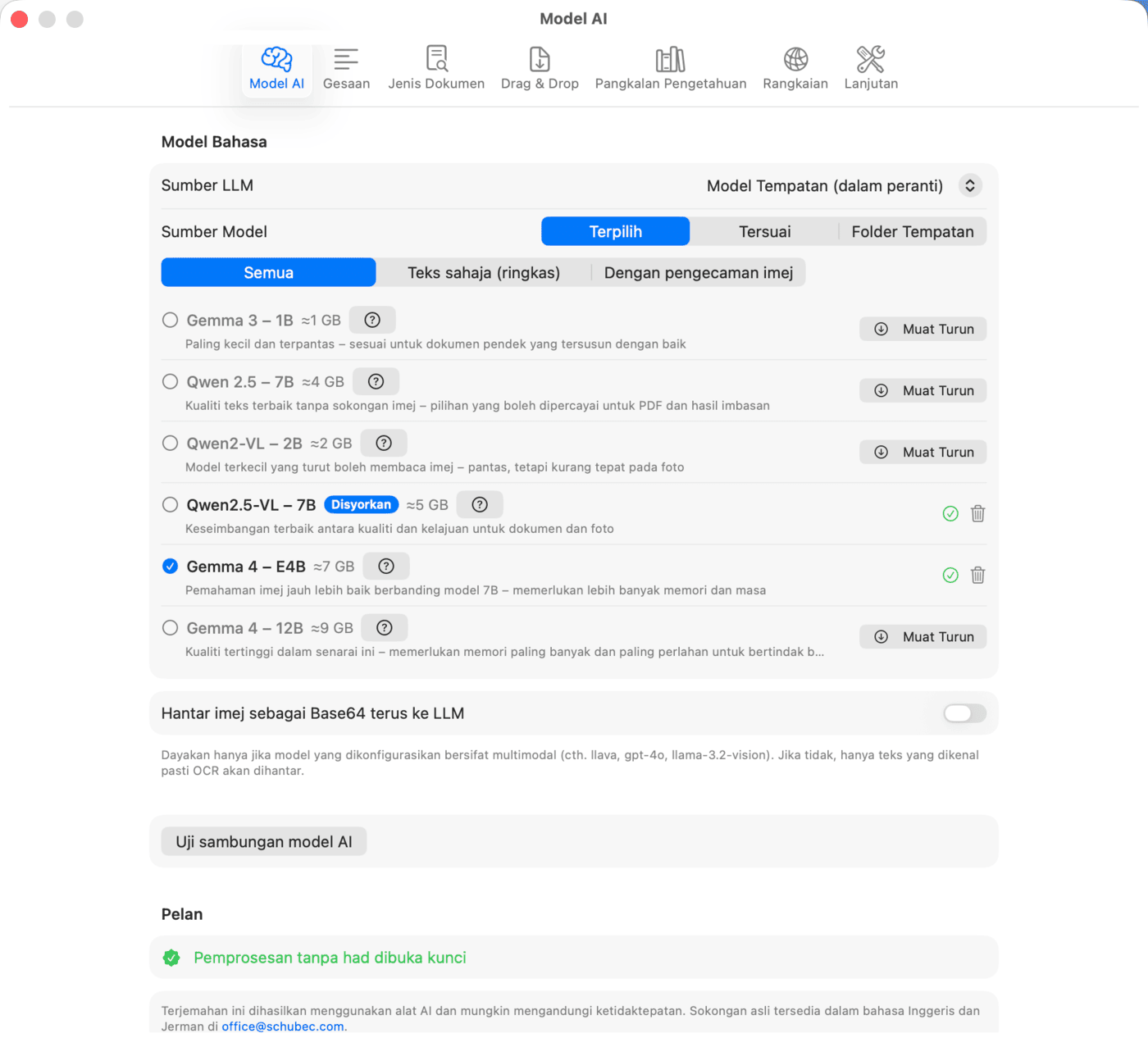
Task: Open the Model AI settings tab
Action: pyautogui.click(x=276, y=69)
